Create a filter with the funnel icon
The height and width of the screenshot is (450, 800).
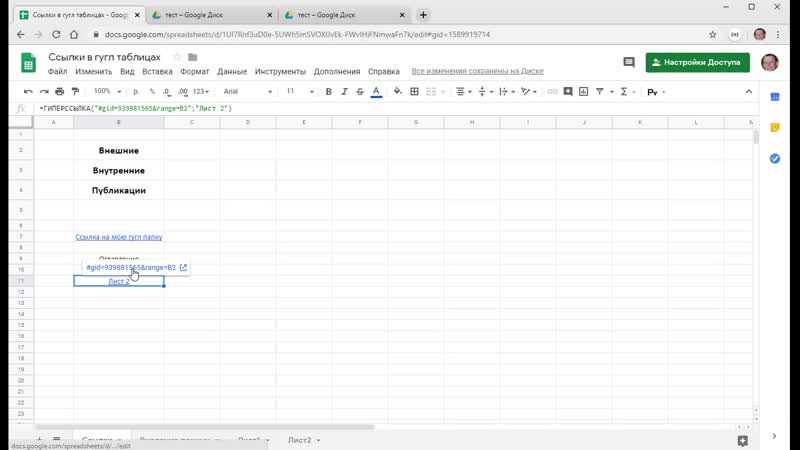[600, 91]
